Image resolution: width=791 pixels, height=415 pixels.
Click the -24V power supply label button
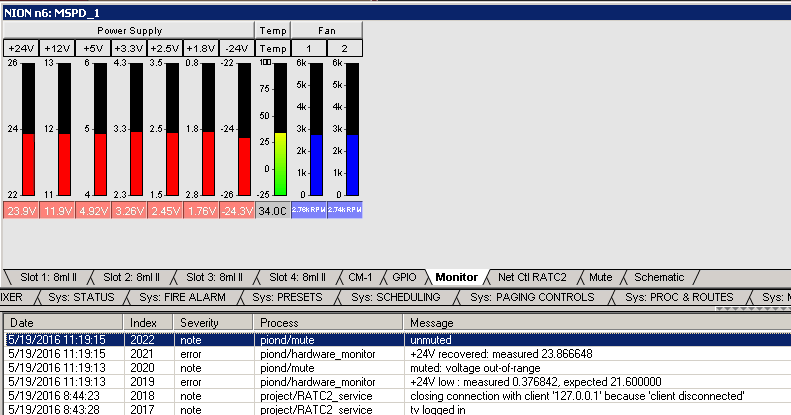(x=236, y=48)
